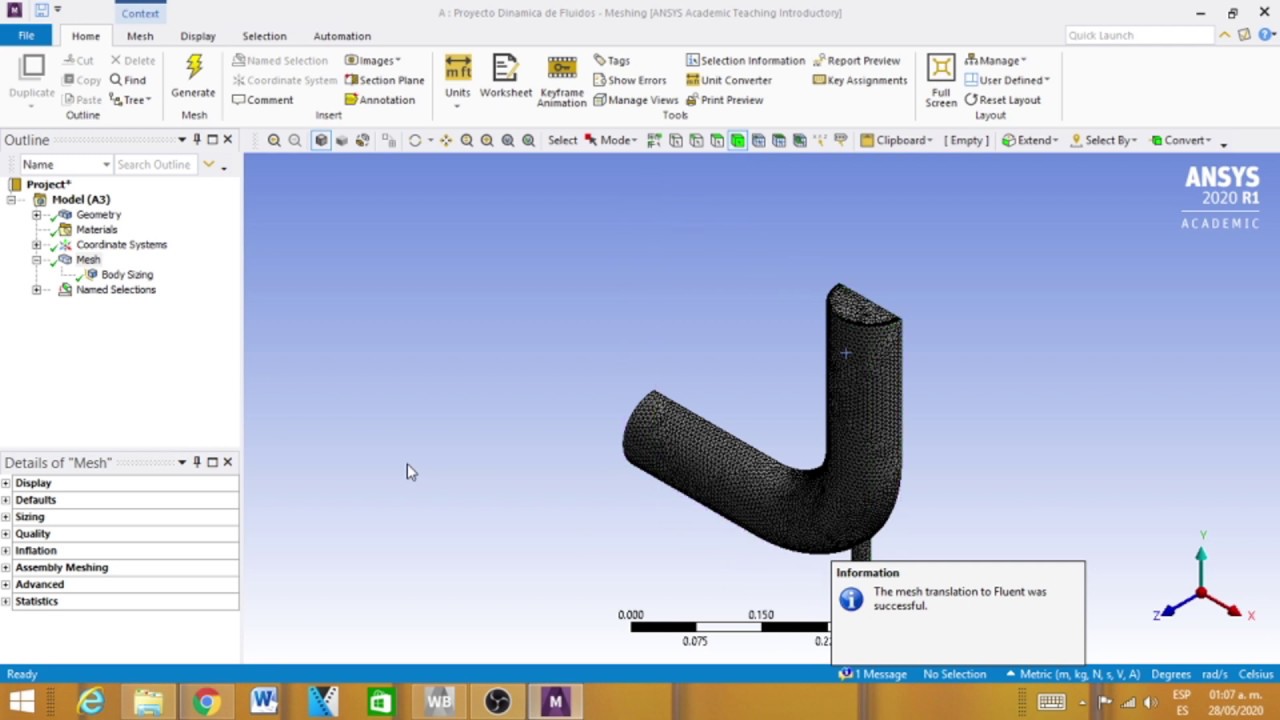
Task: Open the File menu
Action: click(x=26, y=36)
